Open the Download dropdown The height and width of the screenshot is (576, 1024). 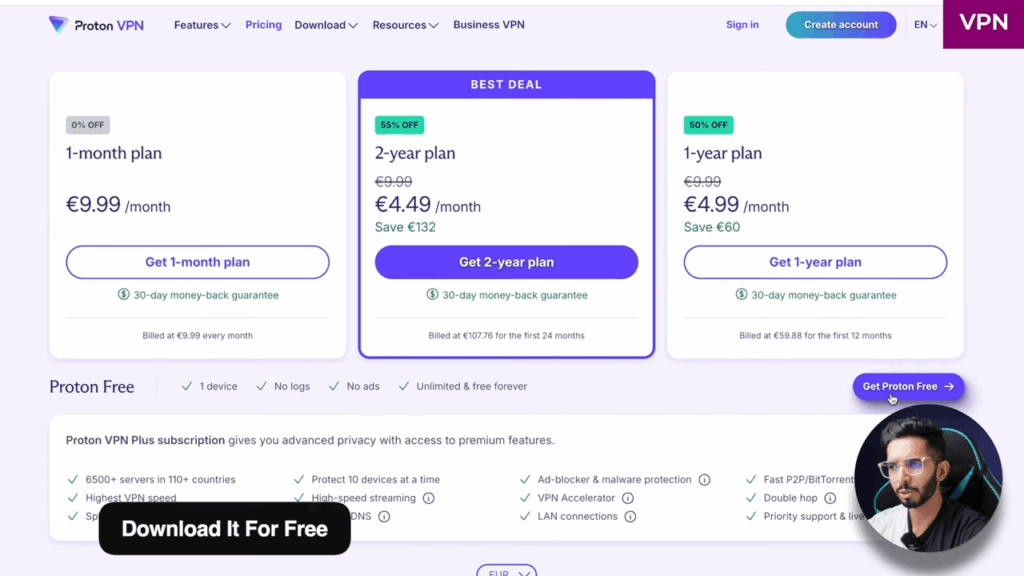[325, 25]
